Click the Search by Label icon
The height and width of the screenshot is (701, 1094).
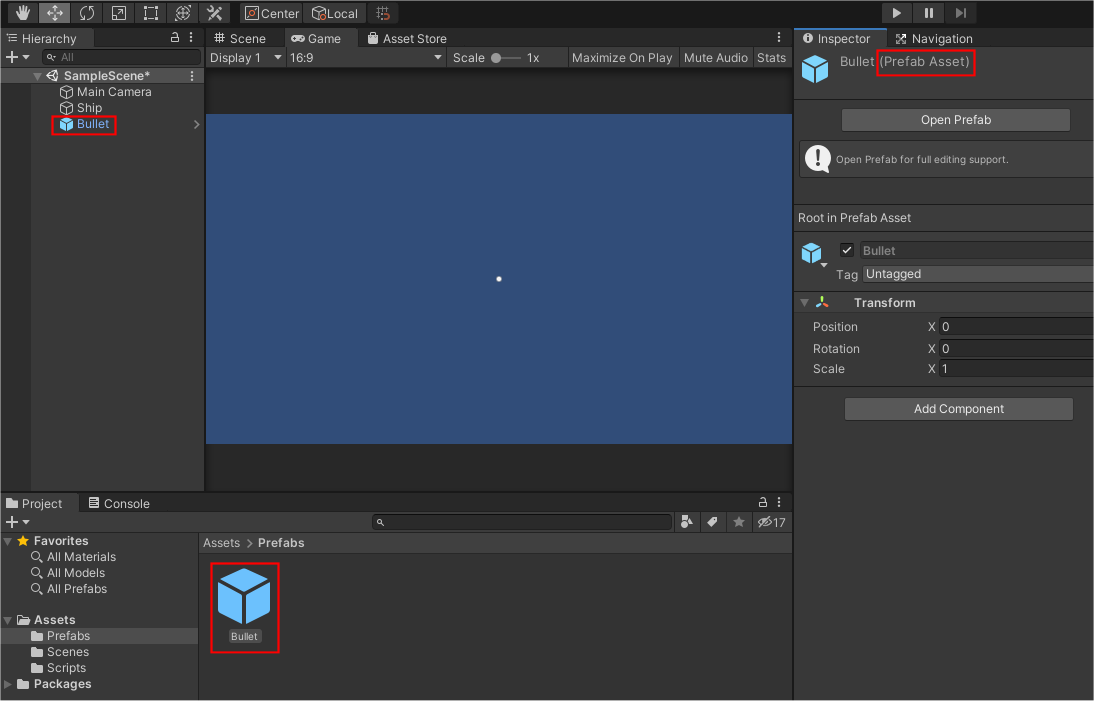[x=712, y=522]
